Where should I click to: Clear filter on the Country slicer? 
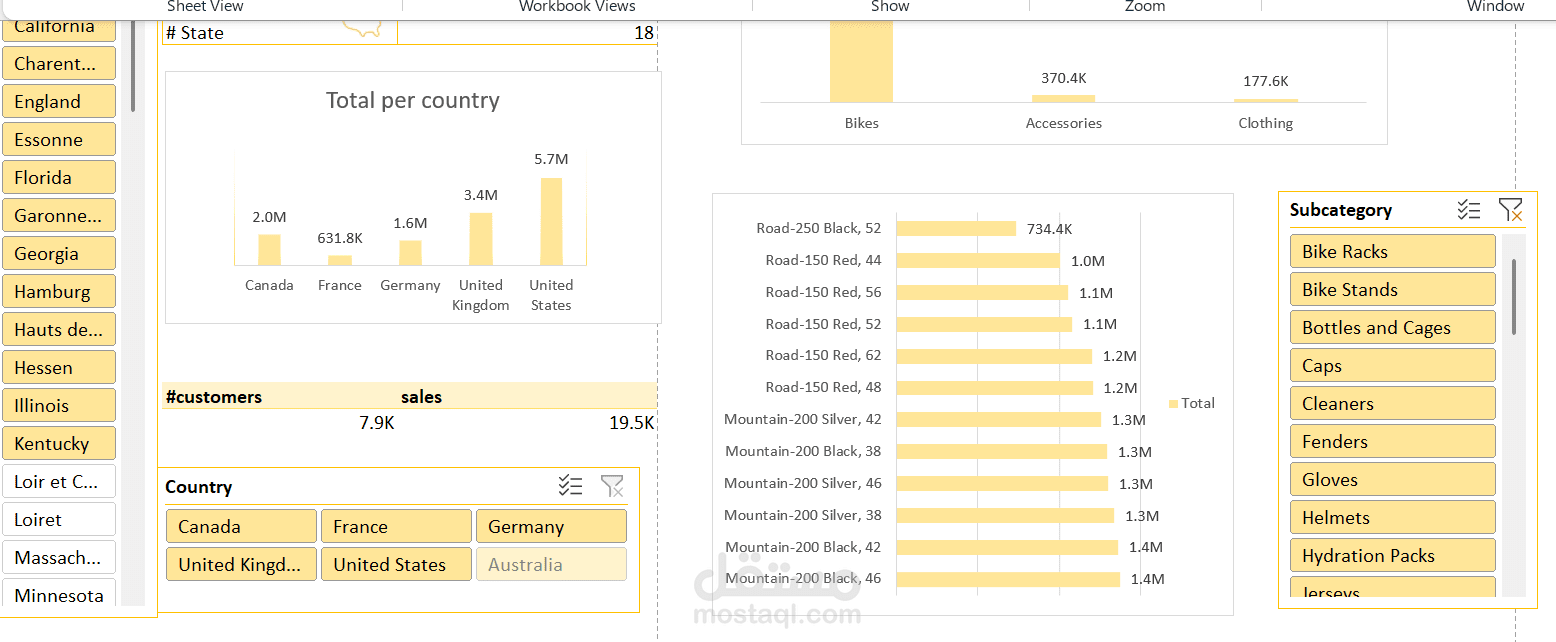[612, 487]
